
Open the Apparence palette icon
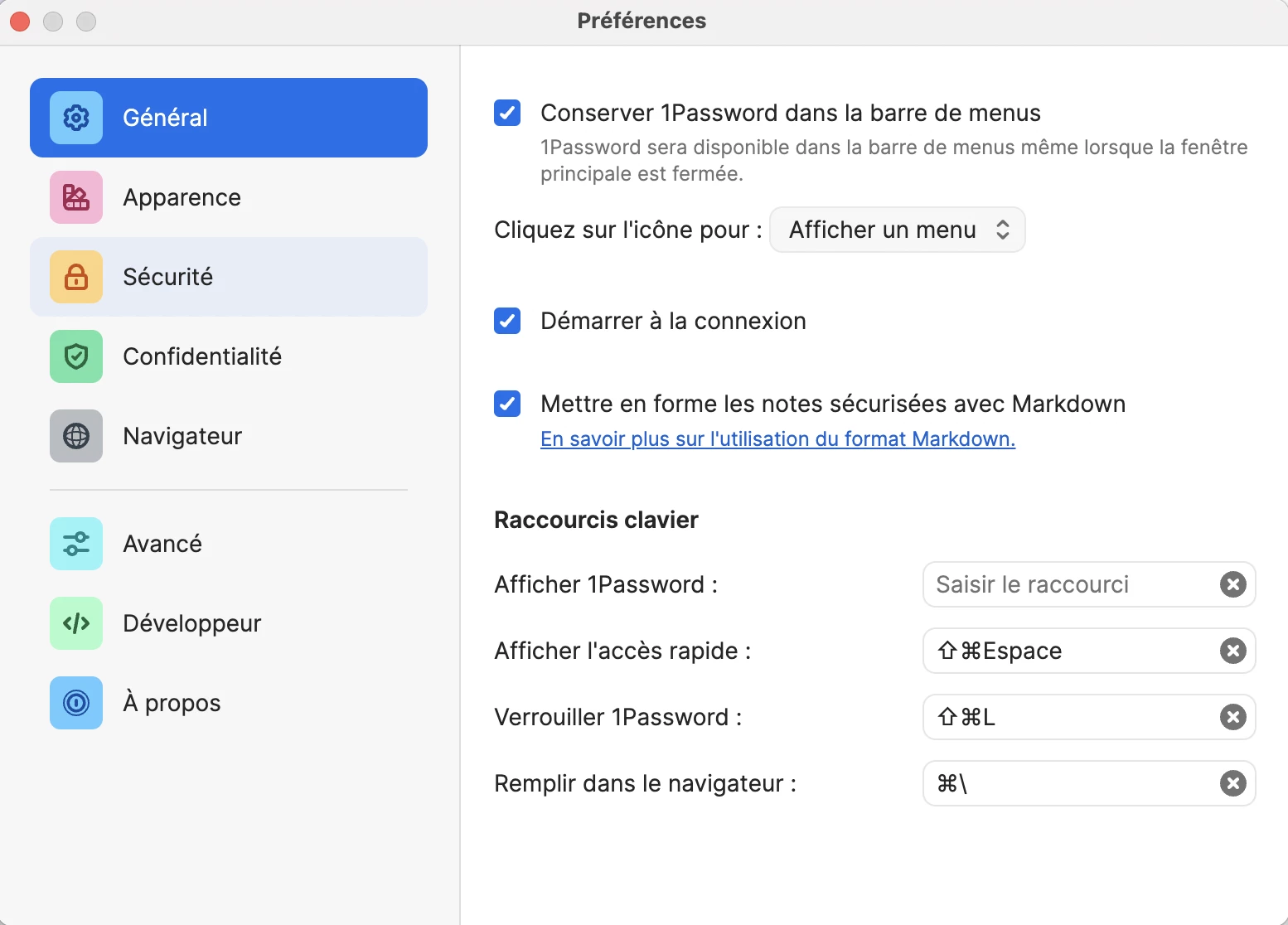pos(76,197)
